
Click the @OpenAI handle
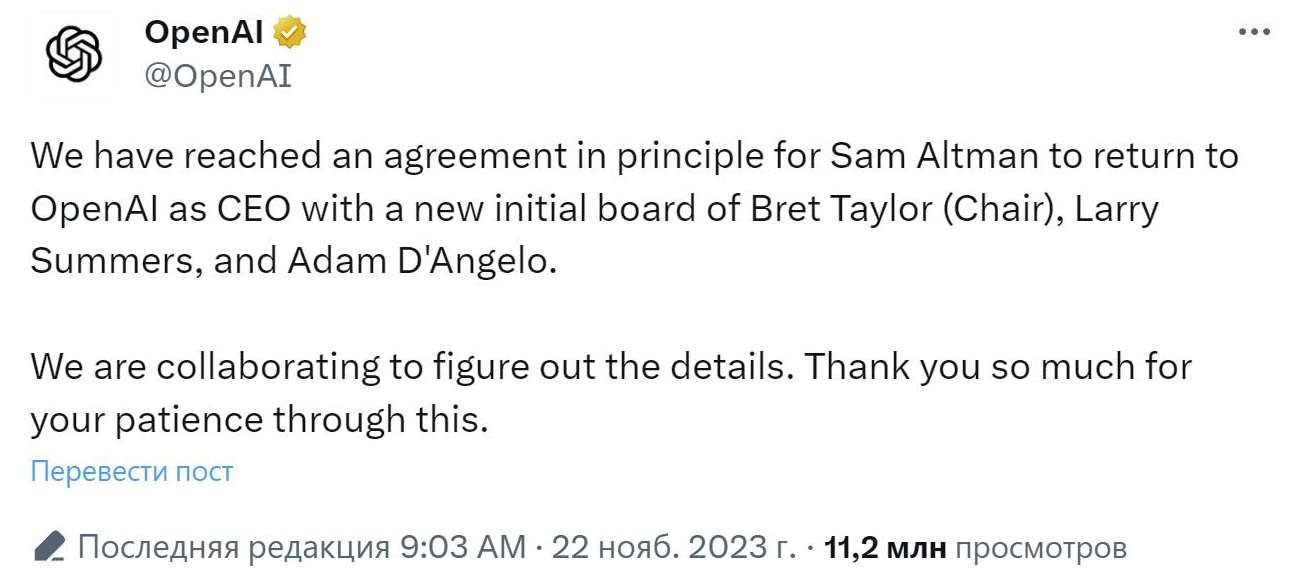coord(218,77)
